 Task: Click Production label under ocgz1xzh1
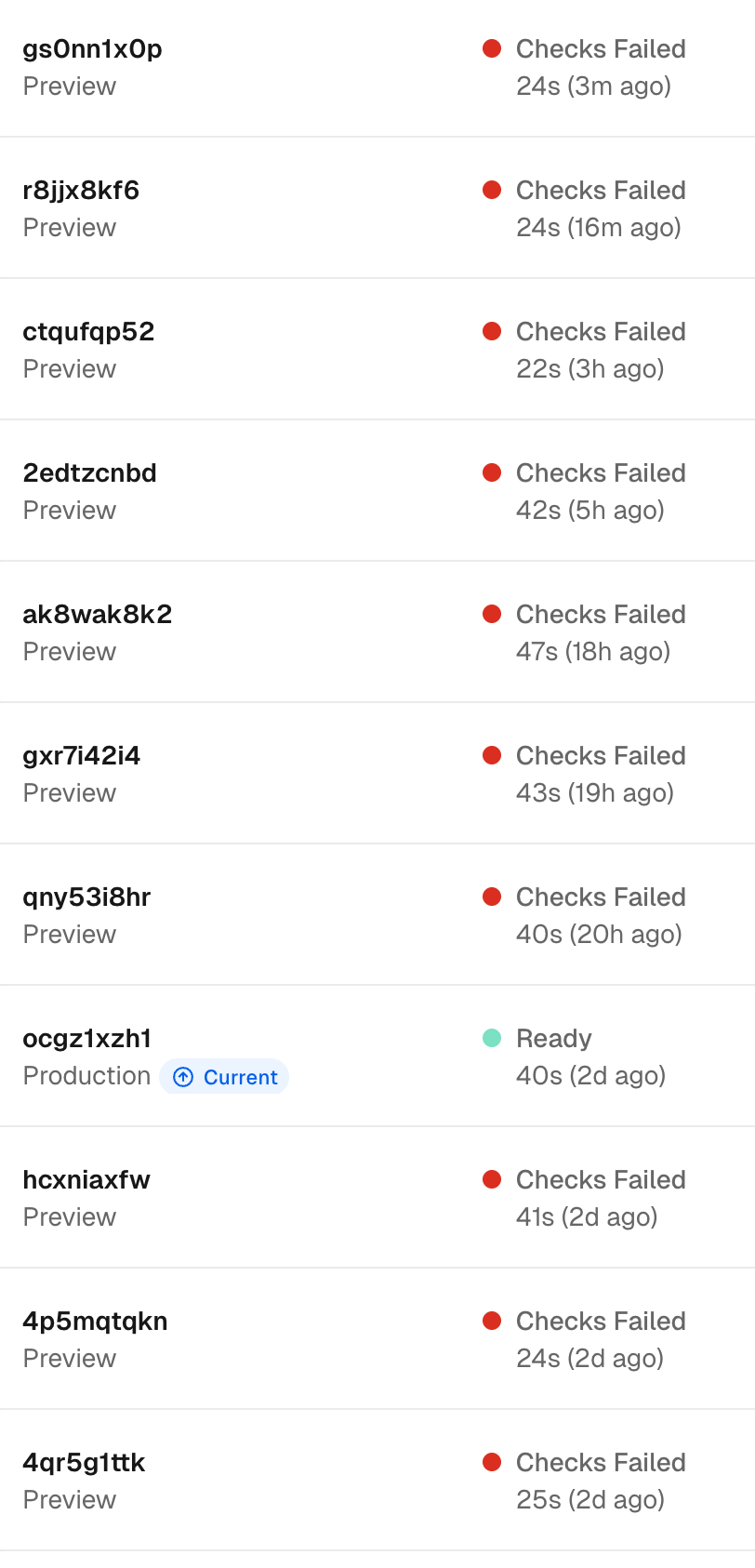(86, 1076)
